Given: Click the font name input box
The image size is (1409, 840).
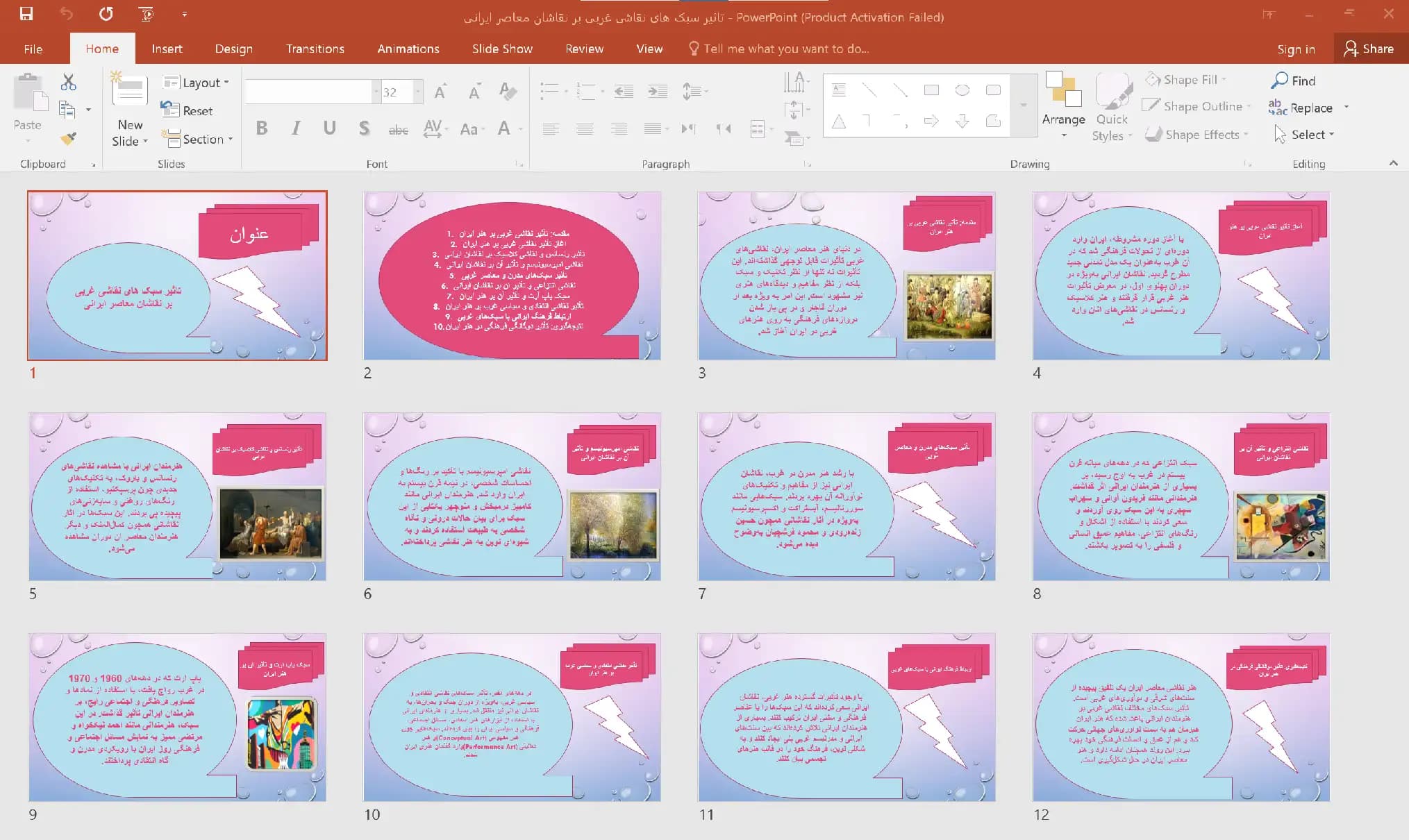Looking at the screenshot, I should point(308,92).
